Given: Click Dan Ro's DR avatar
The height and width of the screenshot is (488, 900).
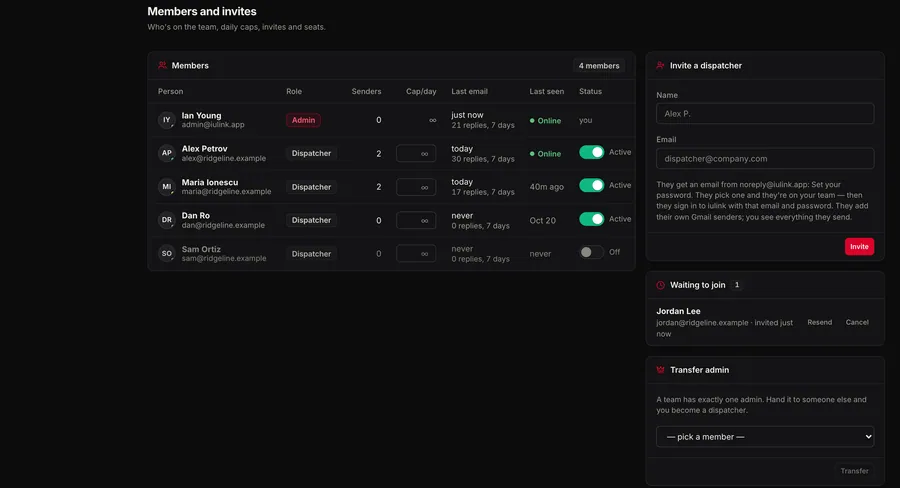Looking at the screenshot, I should (166, 220).
